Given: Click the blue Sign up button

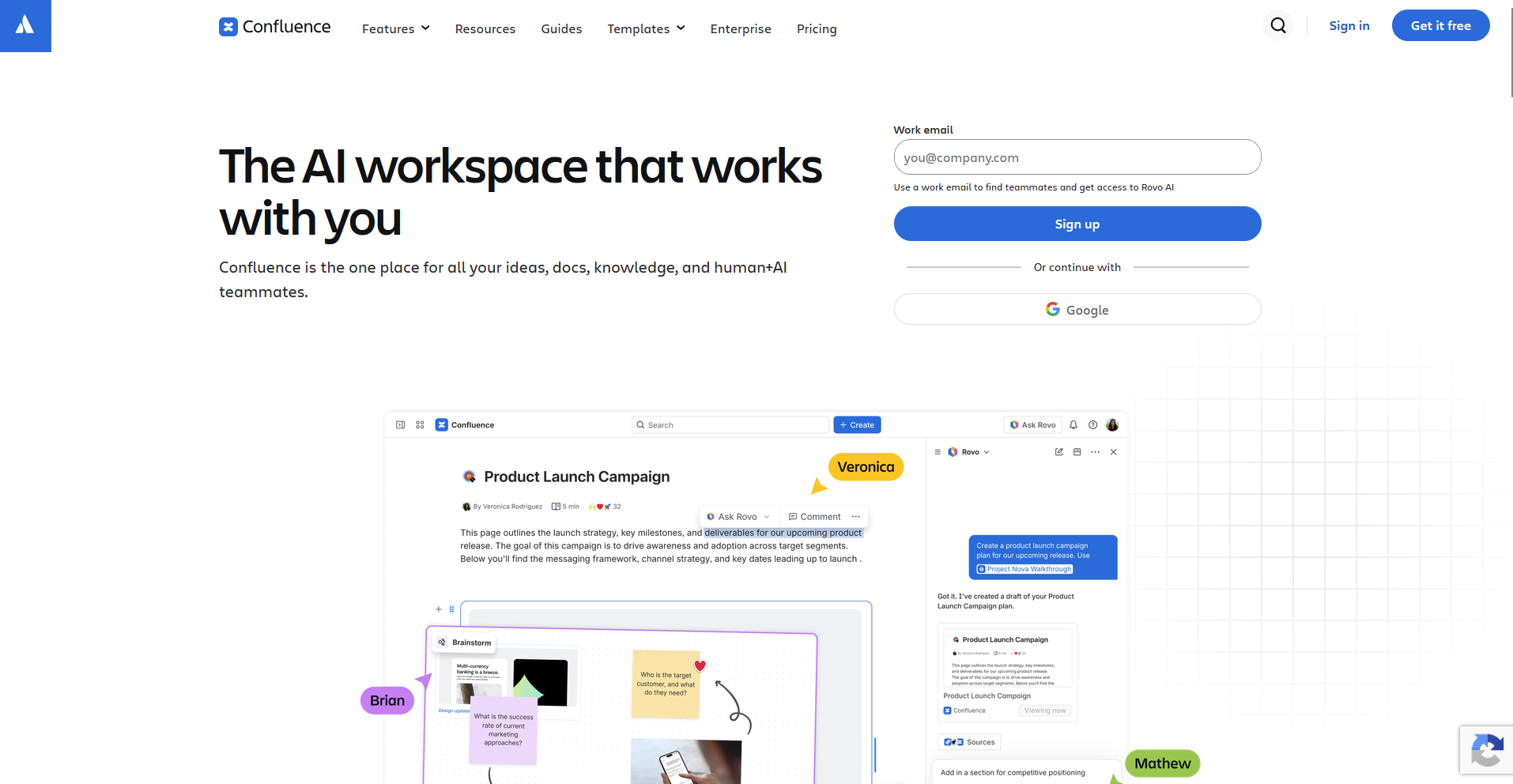Looking at the screenshot, I should (x=1077, y=224).
